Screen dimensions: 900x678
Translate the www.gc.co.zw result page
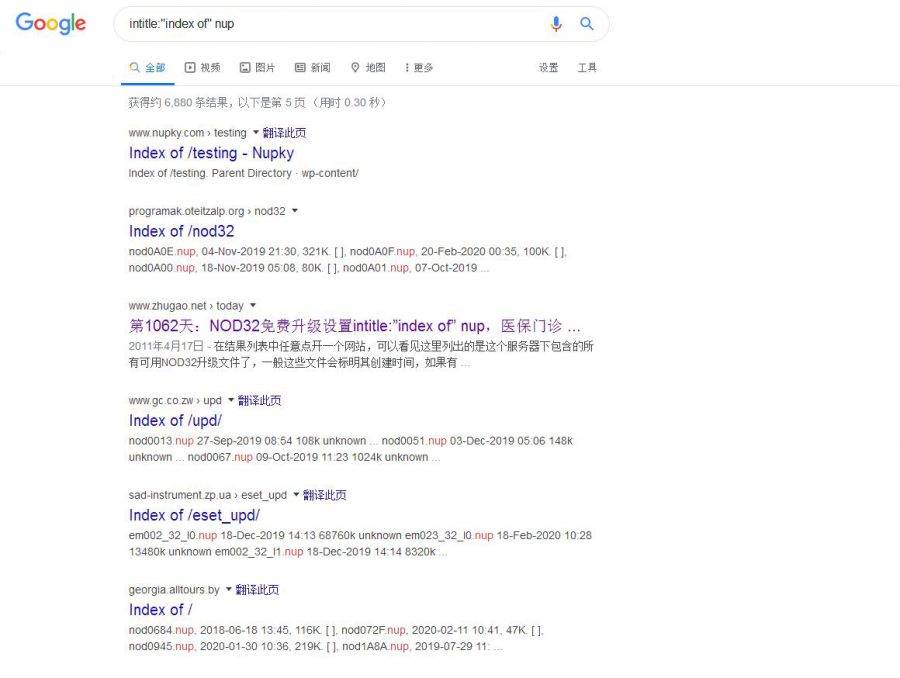[x=259, y=400]
